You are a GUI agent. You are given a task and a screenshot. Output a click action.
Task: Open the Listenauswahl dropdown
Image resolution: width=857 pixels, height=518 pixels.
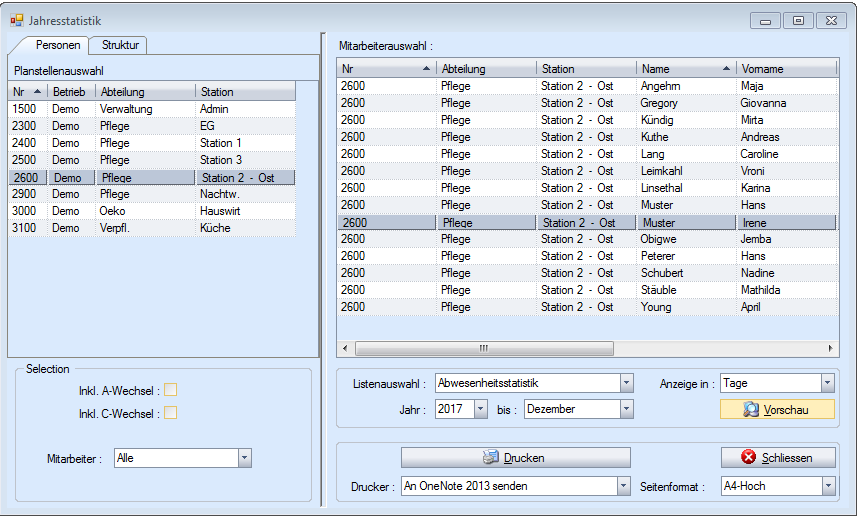pyautogui.click(x=626, y=383)
